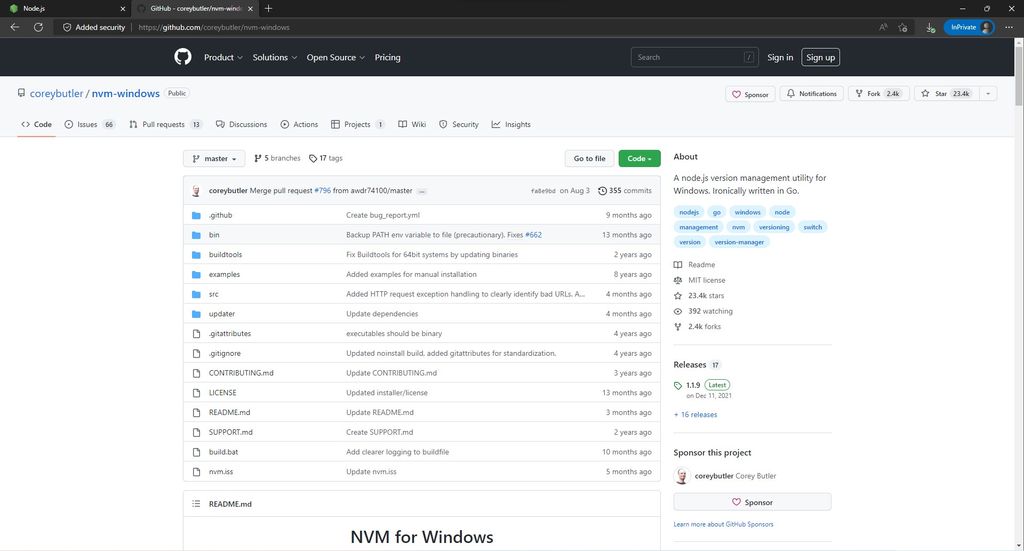Click the Go to file button
Image resolution: width=1024 pixels, height=551 pixels.
coord(589,159)
